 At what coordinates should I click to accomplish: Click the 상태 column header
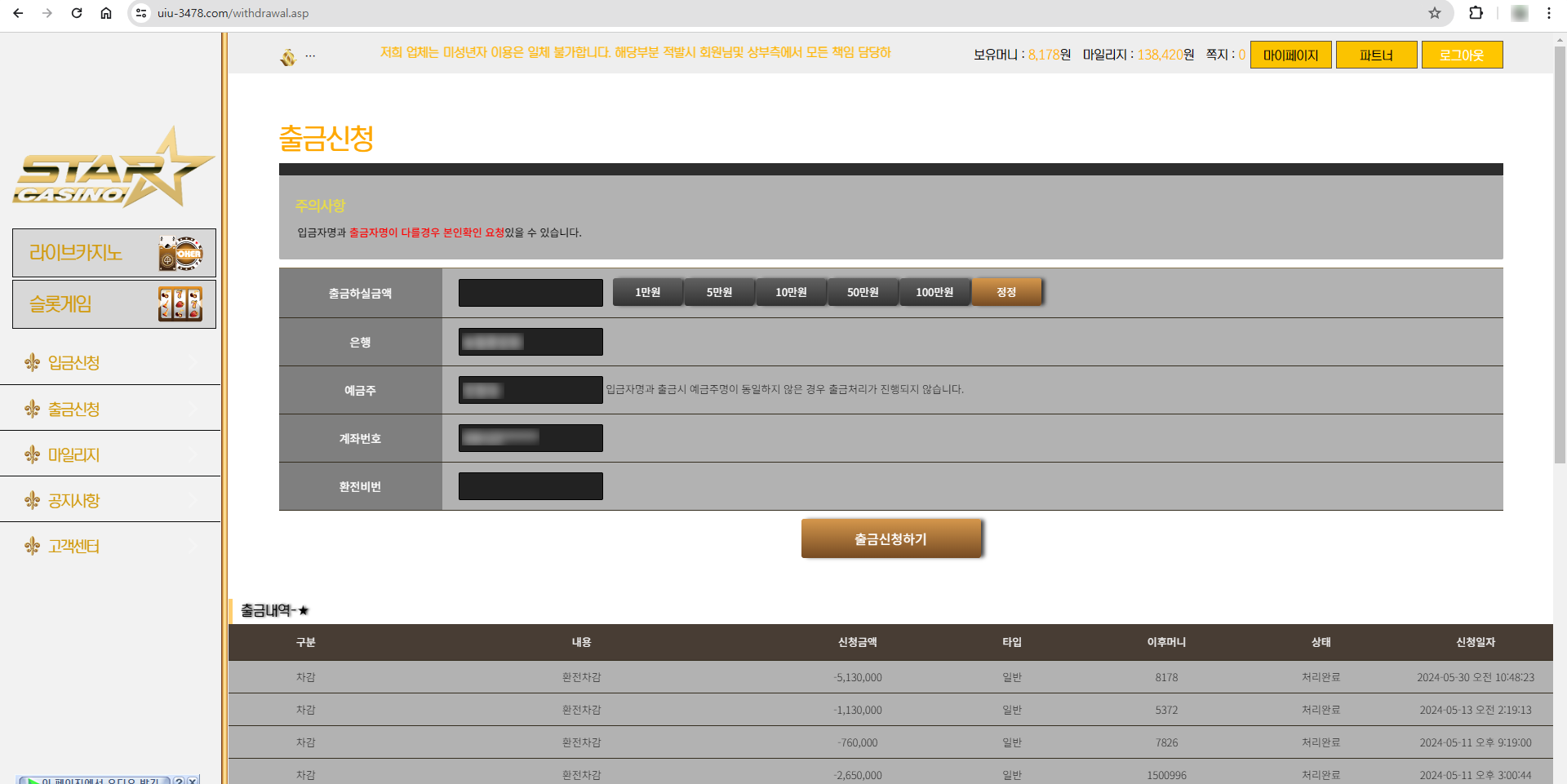1321,642
